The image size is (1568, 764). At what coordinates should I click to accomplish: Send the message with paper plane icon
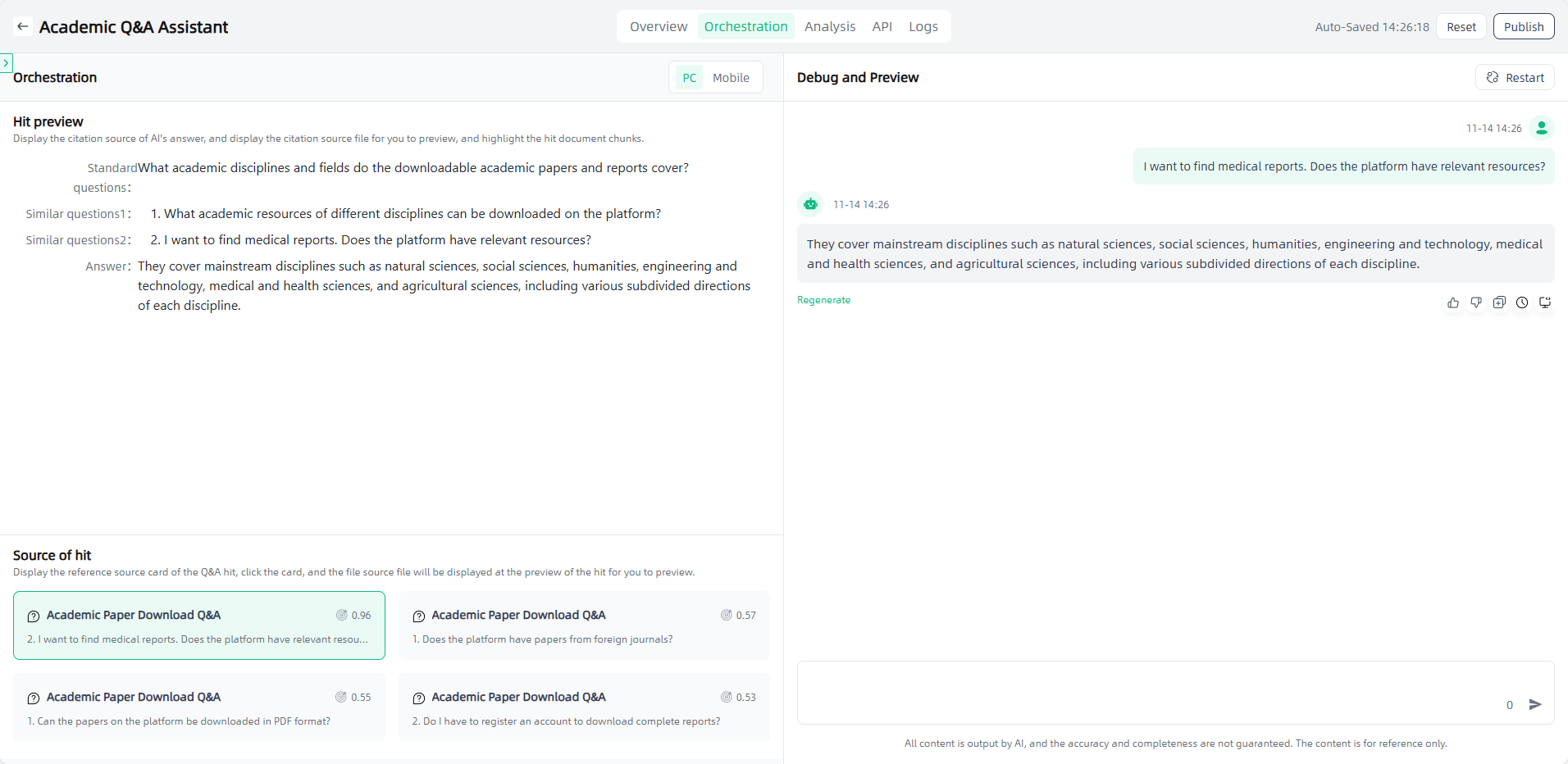[x=1535, y=704]
